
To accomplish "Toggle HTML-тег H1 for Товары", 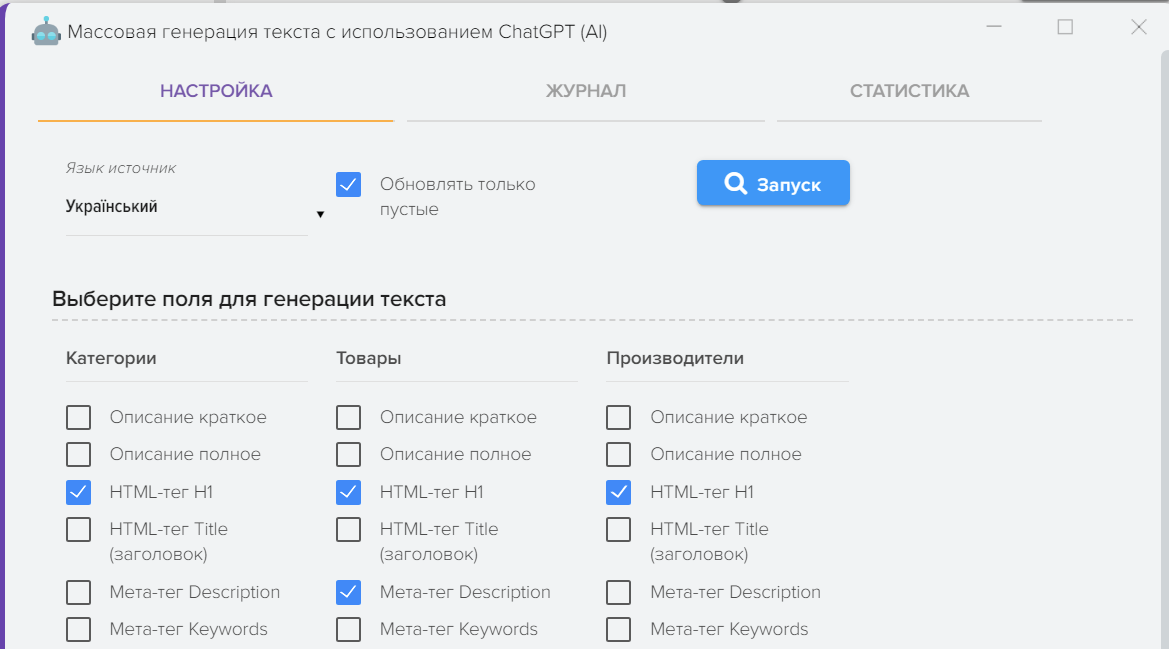I will point(348,492).
